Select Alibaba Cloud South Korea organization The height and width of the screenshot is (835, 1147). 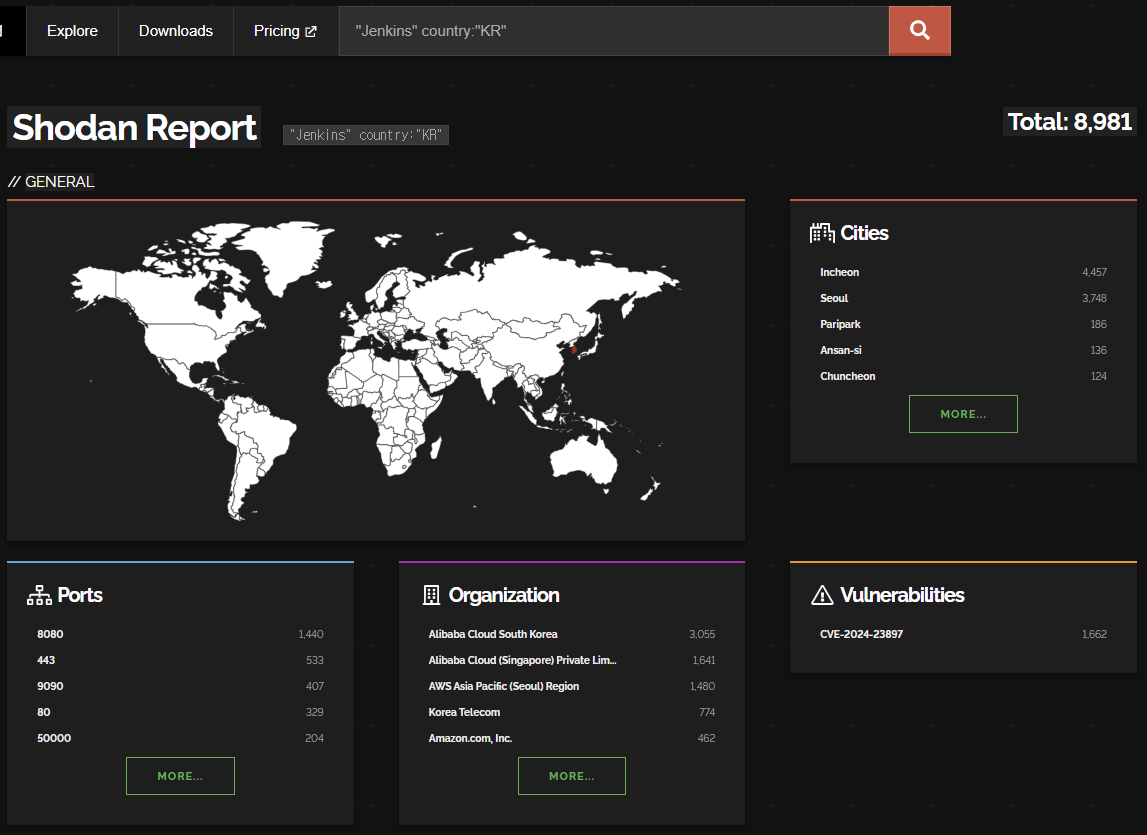[x=492, y=634]
